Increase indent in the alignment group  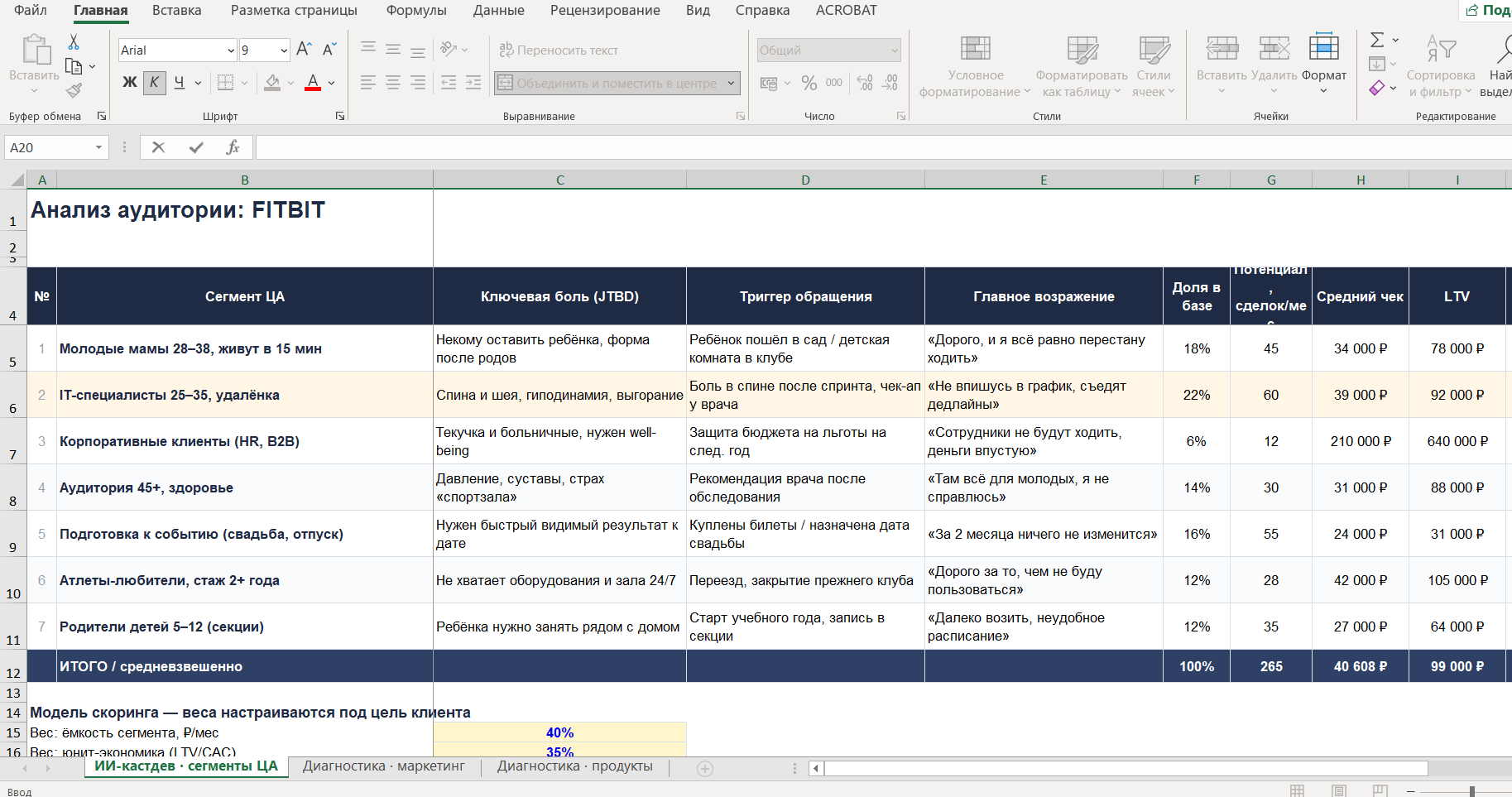tap(473, 83)
